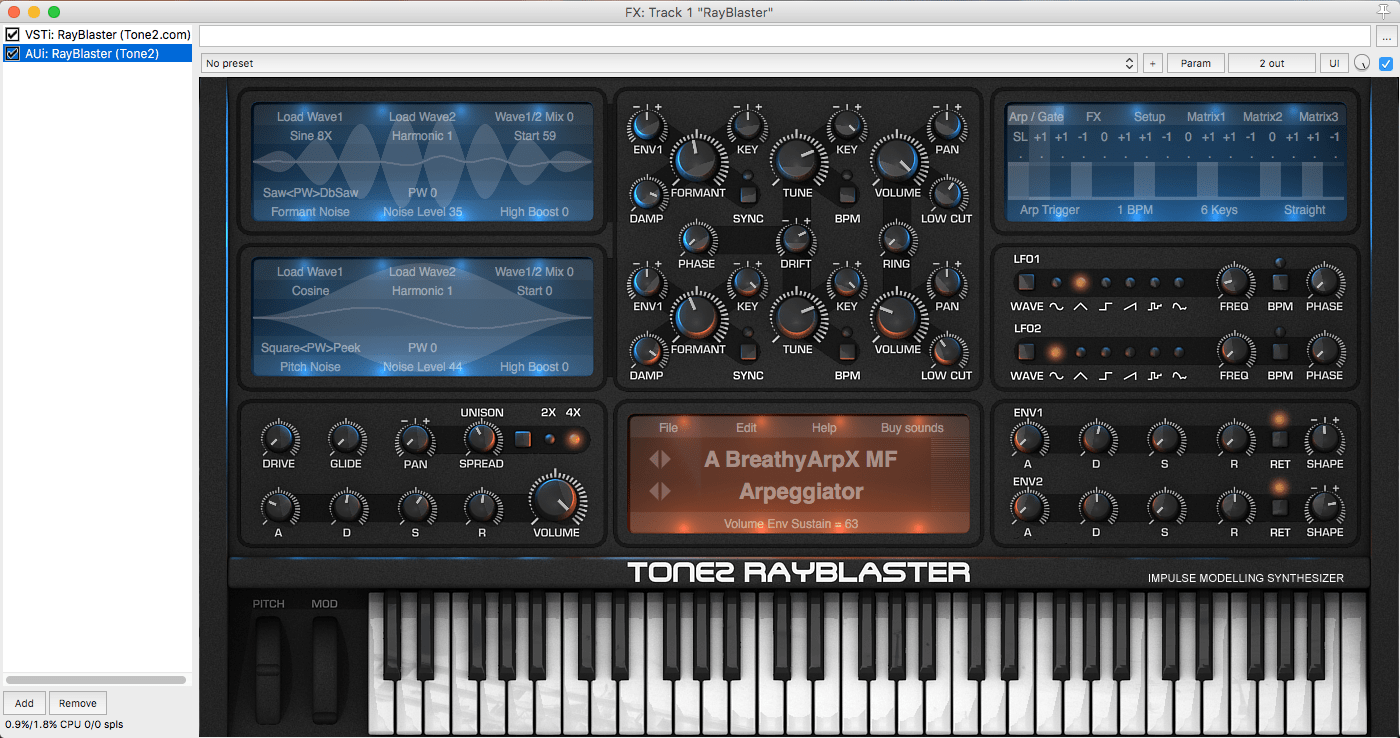
Task: Choose the smooth random shape for LFO2
Action: (x=1179, y=352)
